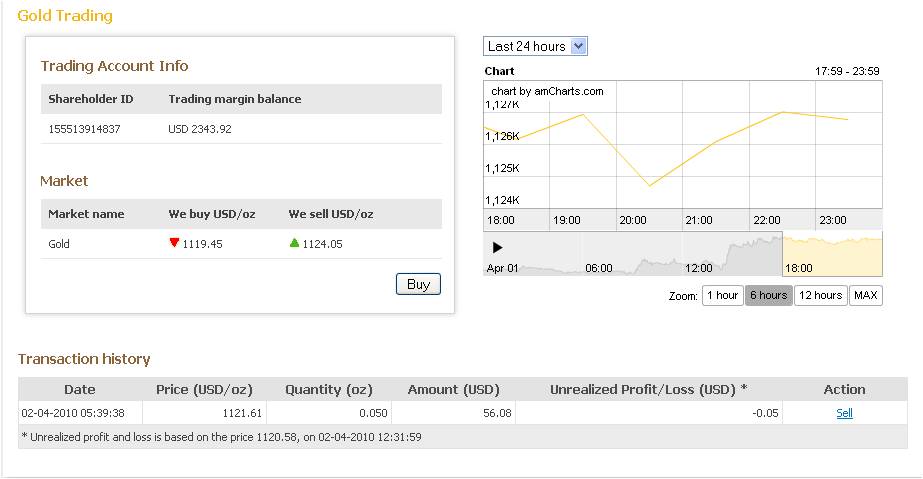
Task: Click the Price (USD/oz) column header
Action: click(204, 390)
